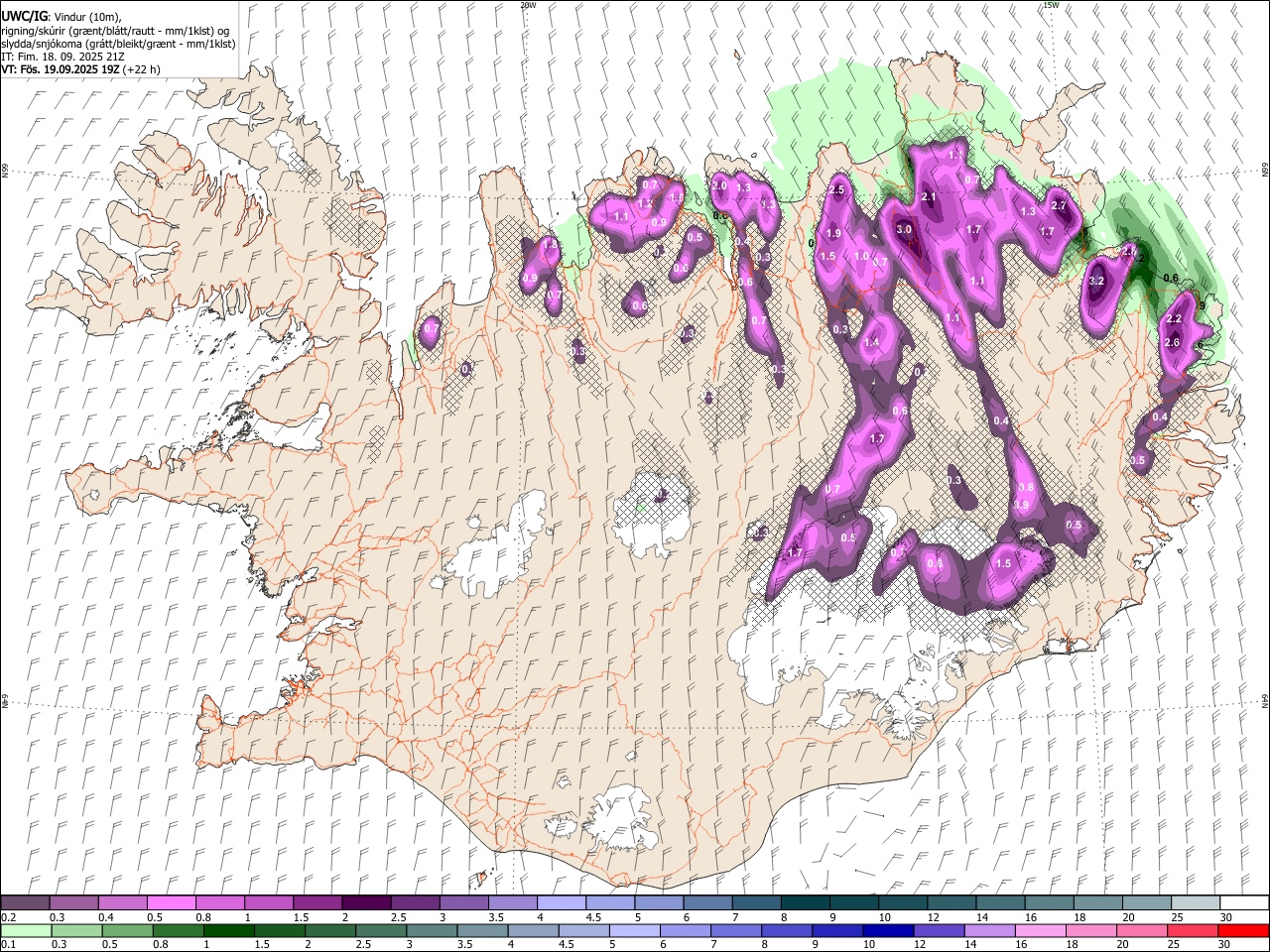Image resolution: width=1270 pixels, height=952 pixels.
Task: Select the 'IT: Fim. 18. 09. 2025 21Z' line
Action: (63, 57)
